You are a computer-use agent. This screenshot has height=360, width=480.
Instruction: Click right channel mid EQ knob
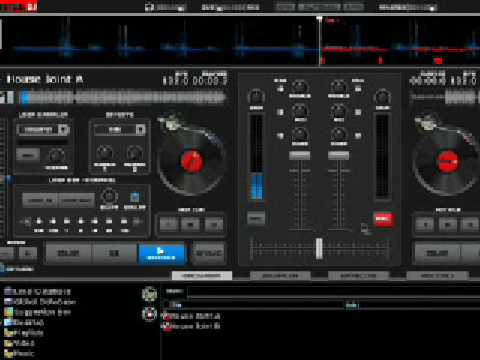pos(338,110)
